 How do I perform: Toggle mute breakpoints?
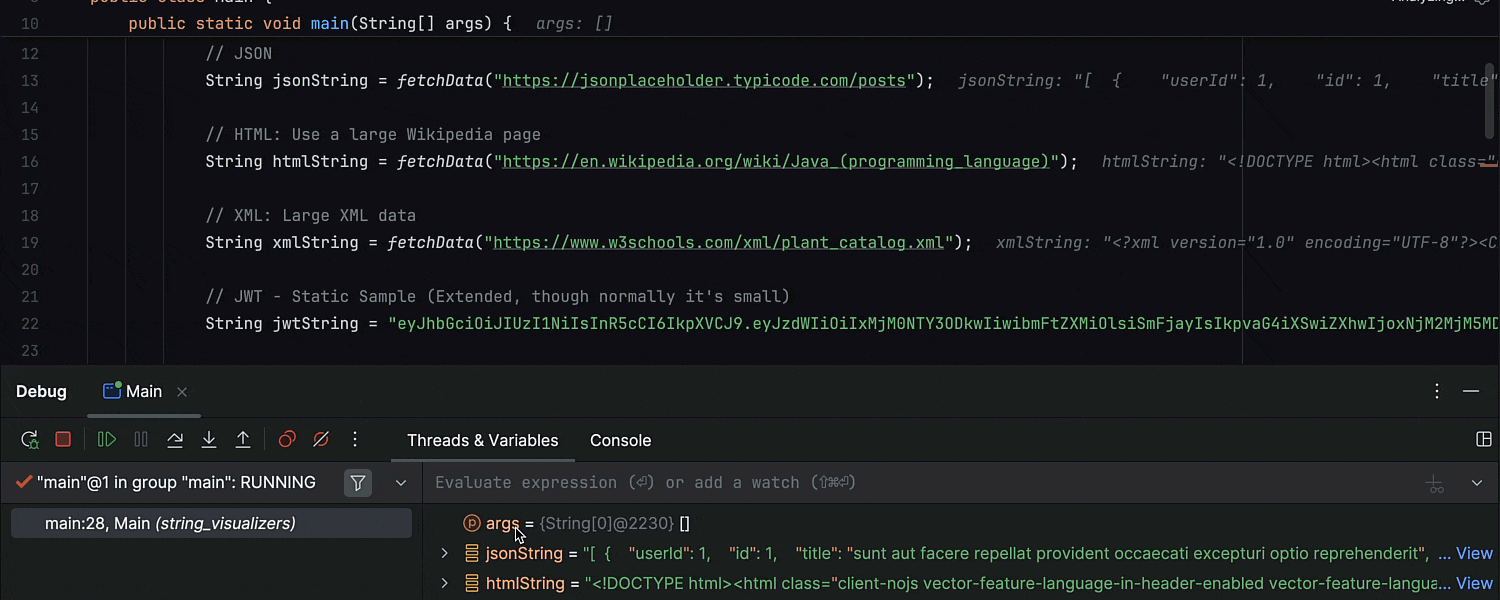tap(321, 440)
